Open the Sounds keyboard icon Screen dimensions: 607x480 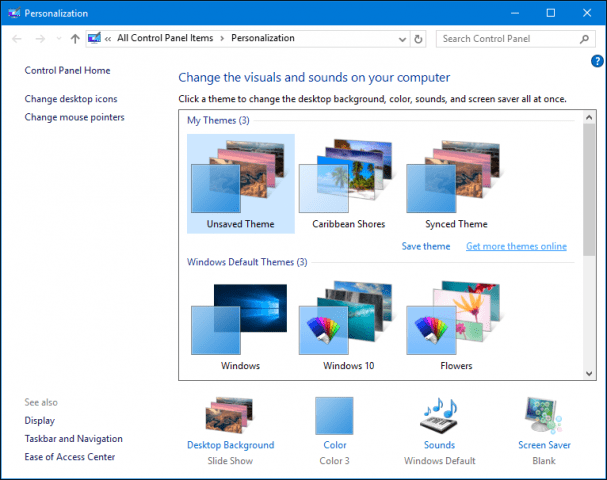pos(439,415)
